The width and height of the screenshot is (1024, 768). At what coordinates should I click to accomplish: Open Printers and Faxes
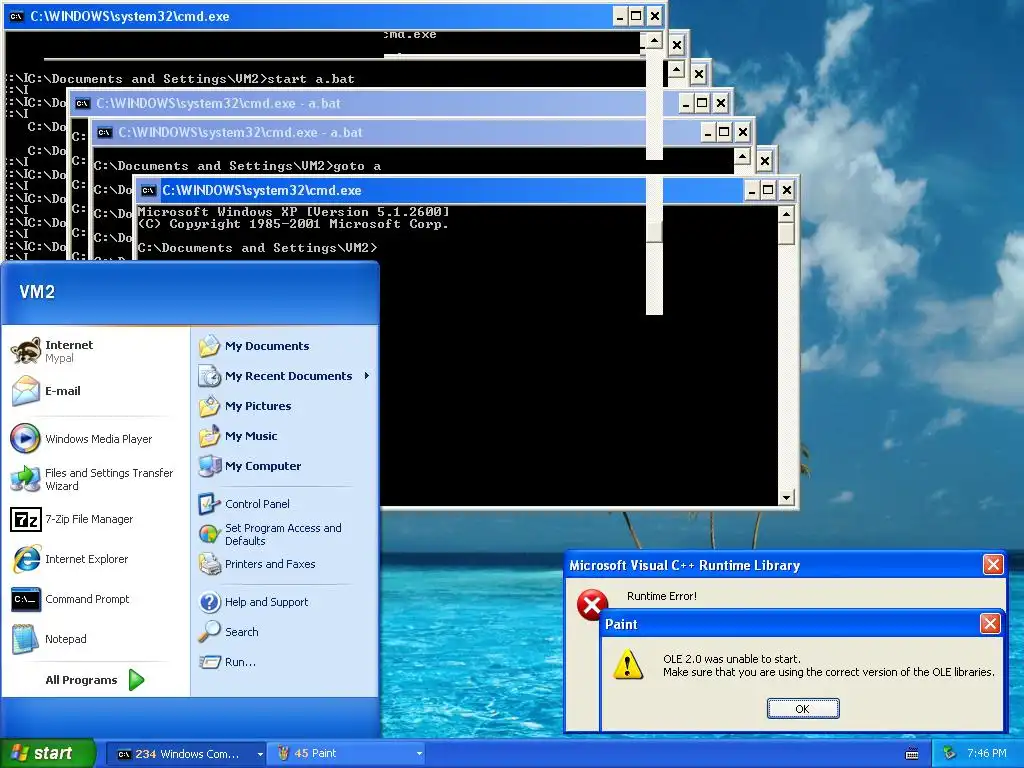click(285, 564)
